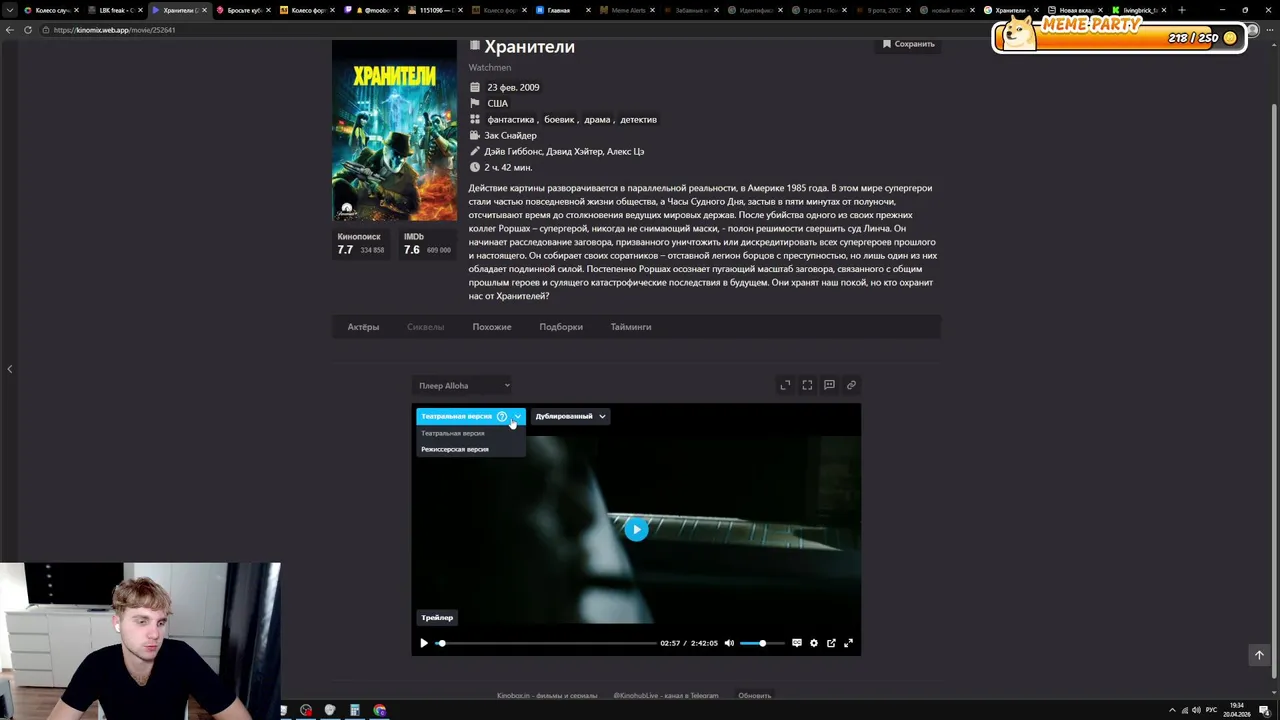The width and height of the screenshot is (1280, 720).
Task: Click the release date 23 фев. 2009
Action: coord(513,87)
